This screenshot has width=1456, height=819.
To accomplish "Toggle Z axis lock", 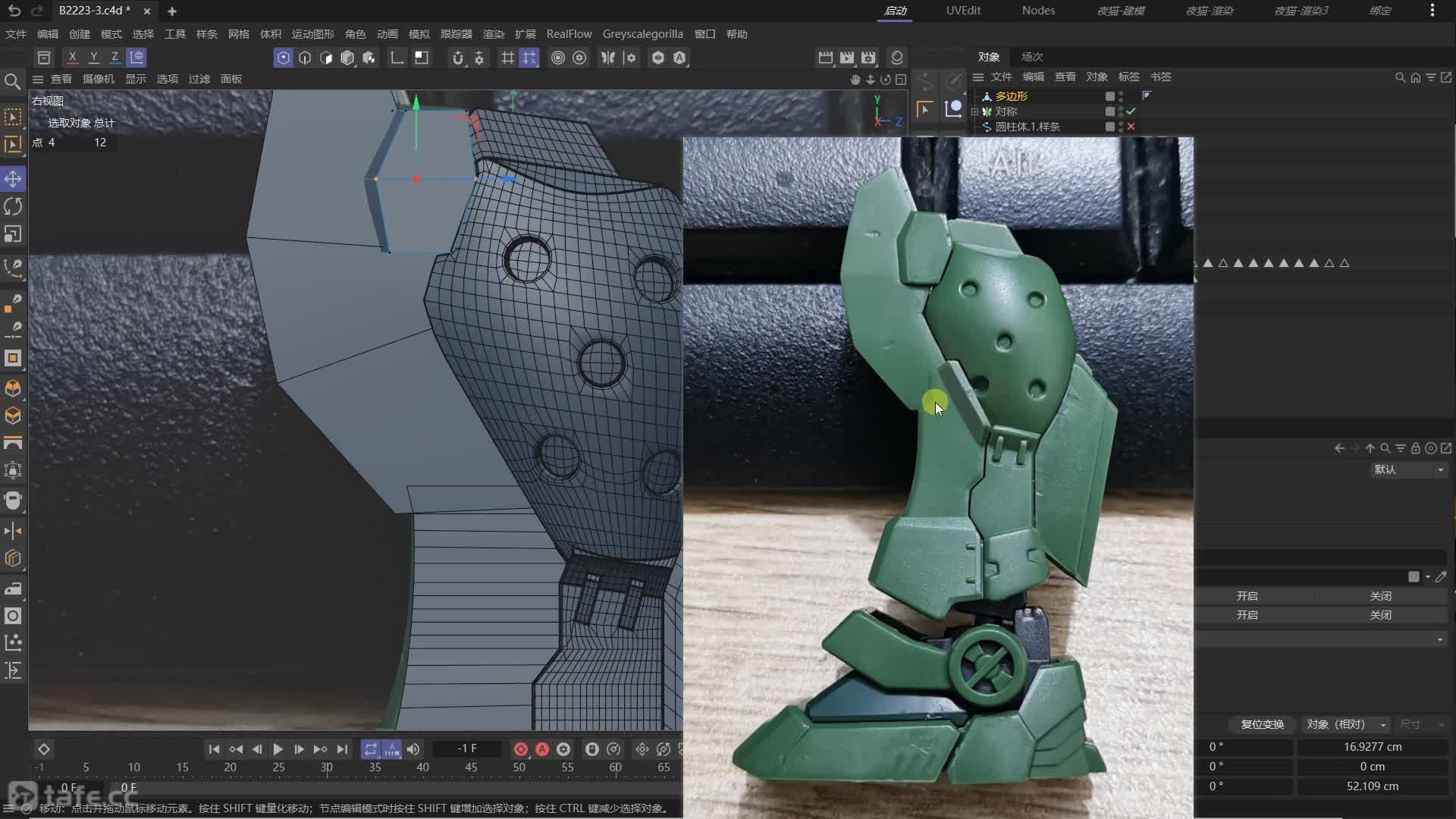I will pyautogui.click(x=115, y=57).
